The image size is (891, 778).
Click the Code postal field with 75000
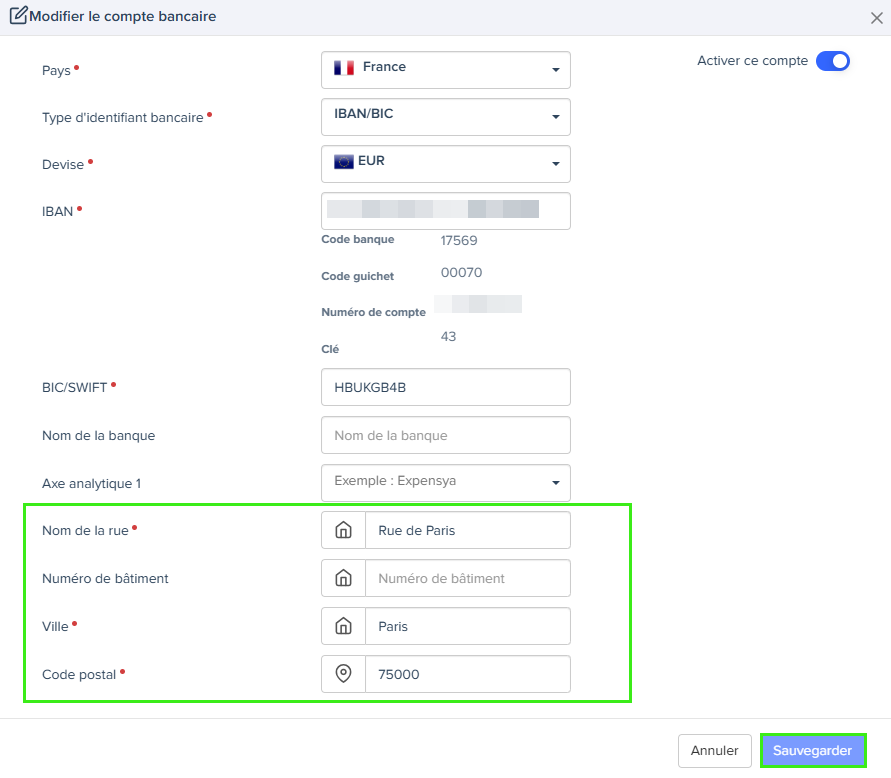(468, 674)
